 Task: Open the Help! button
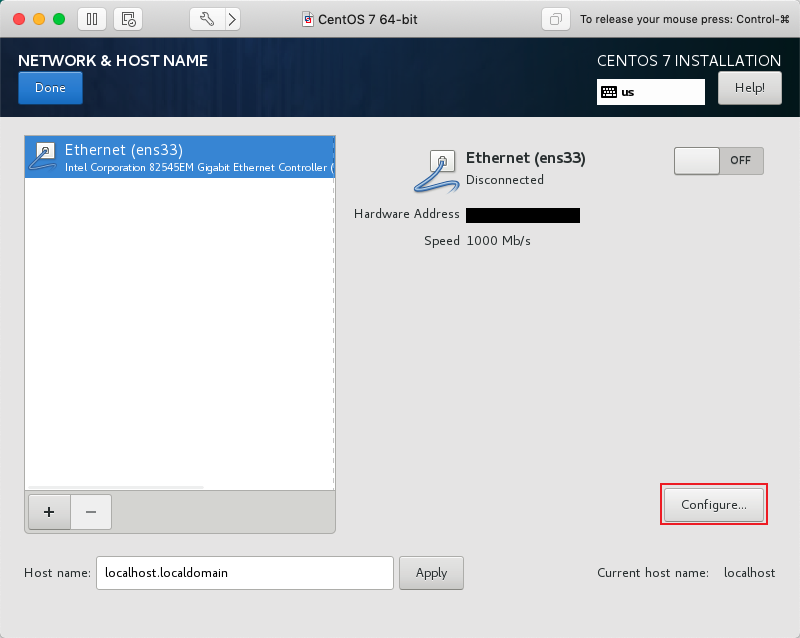pyautogui.click(x=749, y=88)
